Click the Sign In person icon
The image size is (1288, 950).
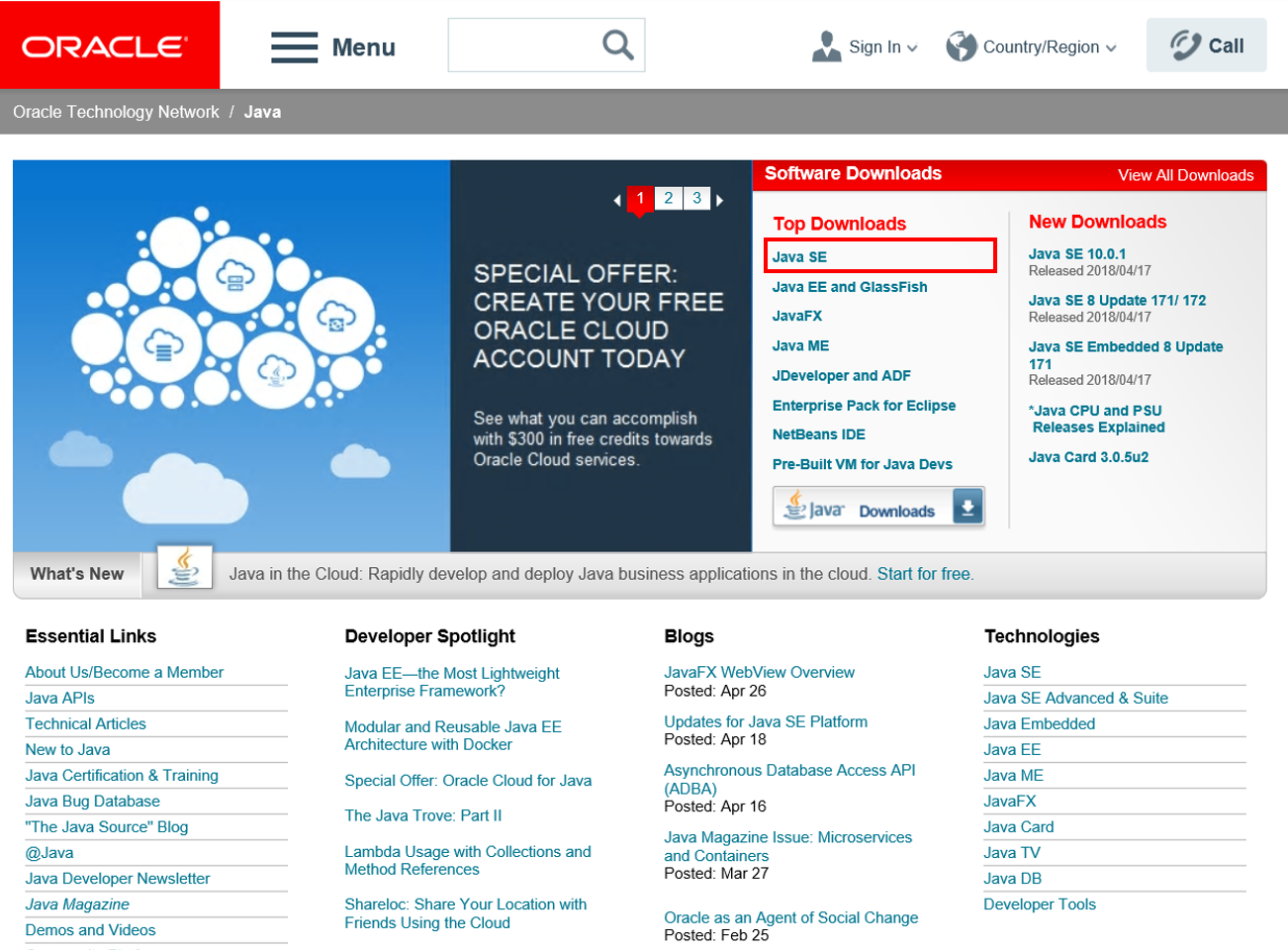click(826, 47)
